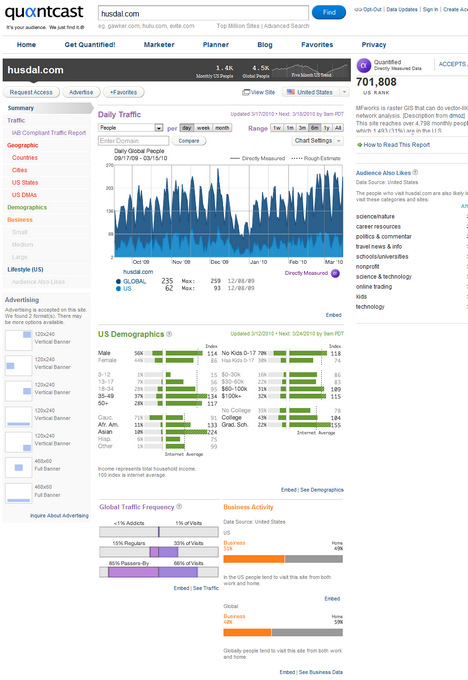
Task: Select the 1y range
Action: pyautogui.click(x=327, y=128)
